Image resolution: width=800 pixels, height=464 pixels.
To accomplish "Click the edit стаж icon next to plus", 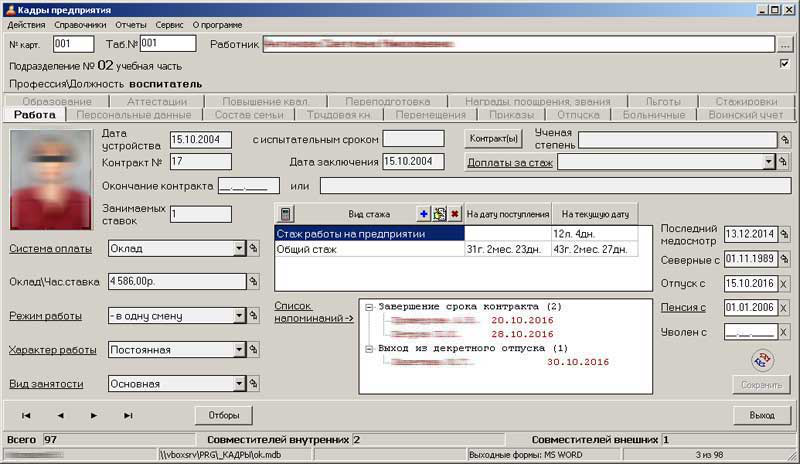I will point(439,214).
